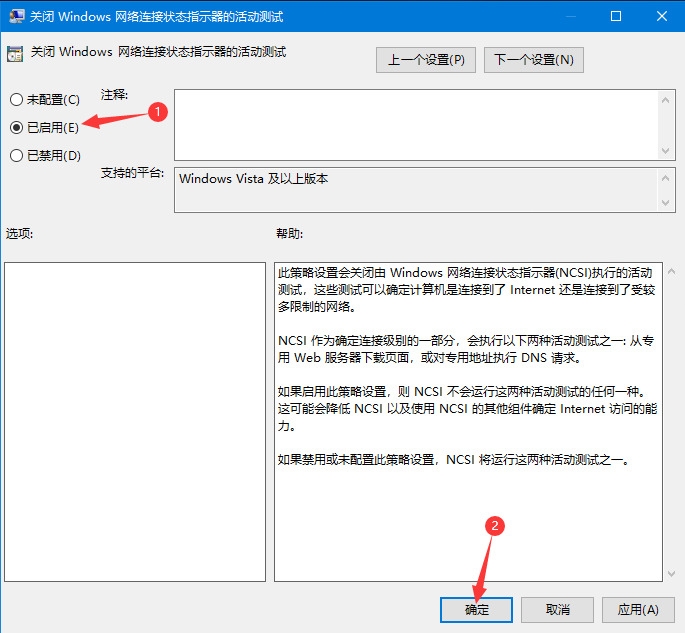
Task: Select the 未配置(C) radio option
Action: pos(16,100)
